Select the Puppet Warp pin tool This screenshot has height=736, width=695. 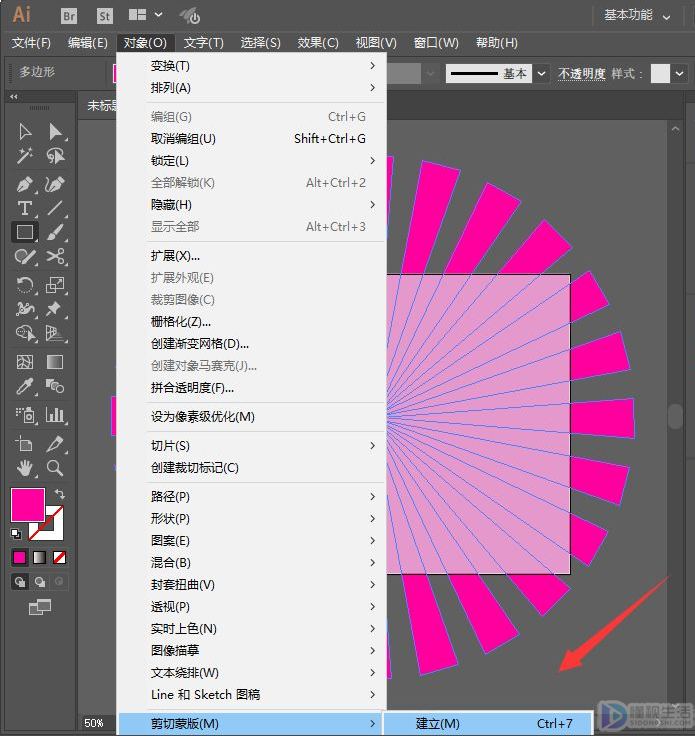click(55, 309)
